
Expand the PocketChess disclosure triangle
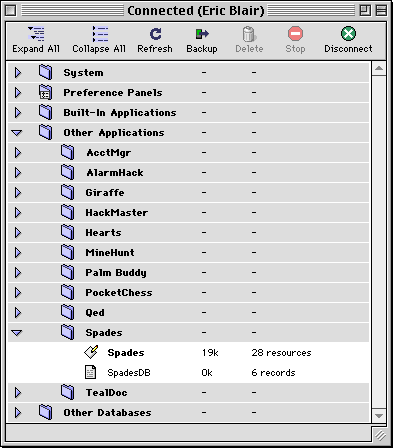[18, 292]
